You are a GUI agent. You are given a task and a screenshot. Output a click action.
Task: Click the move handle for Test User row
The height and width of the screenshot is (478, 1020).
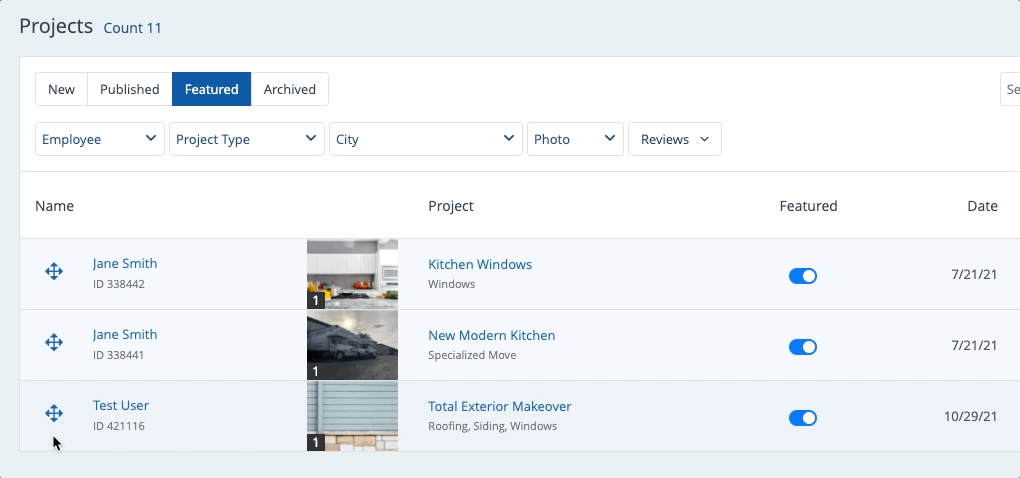pos(54,414)
